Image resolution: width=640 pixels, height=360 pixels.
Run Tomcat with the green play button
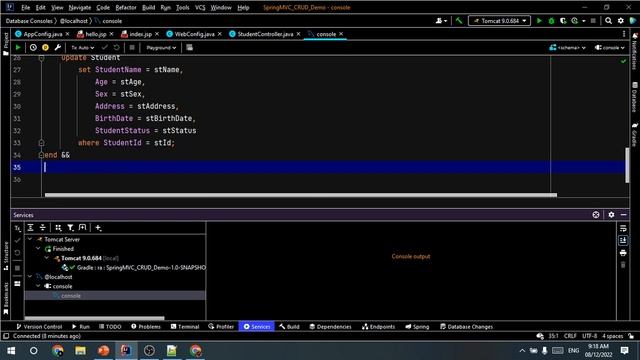coord(539,21)
